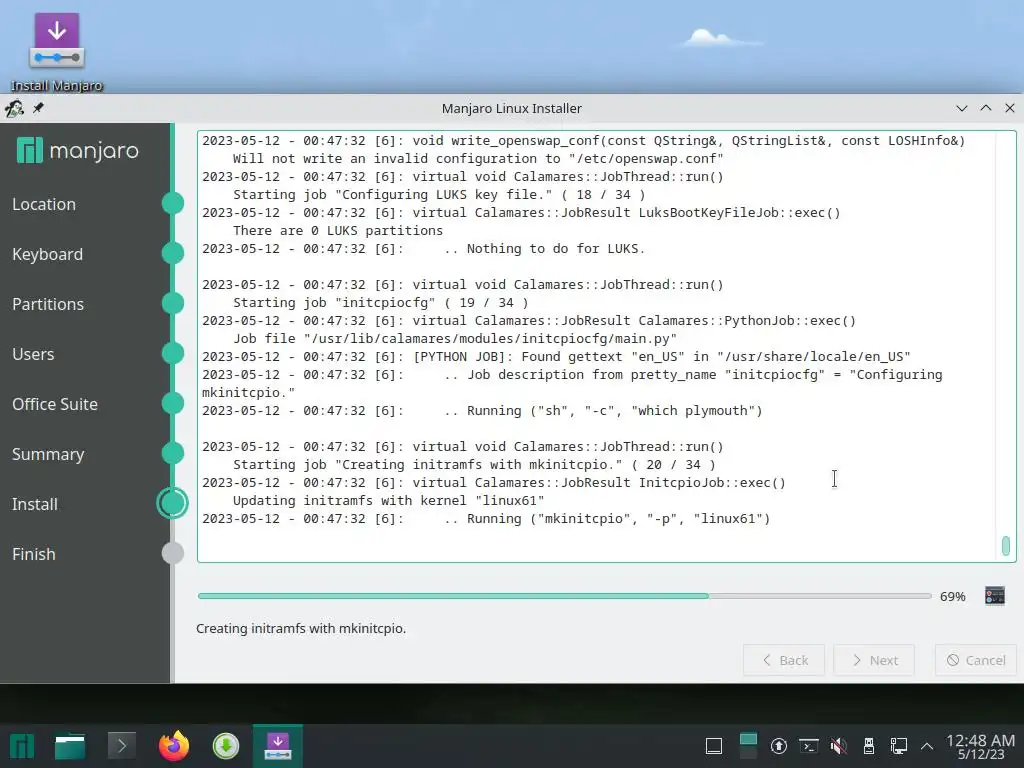Click log line 'There are 0 LUKS partitions'

[338, 231]
